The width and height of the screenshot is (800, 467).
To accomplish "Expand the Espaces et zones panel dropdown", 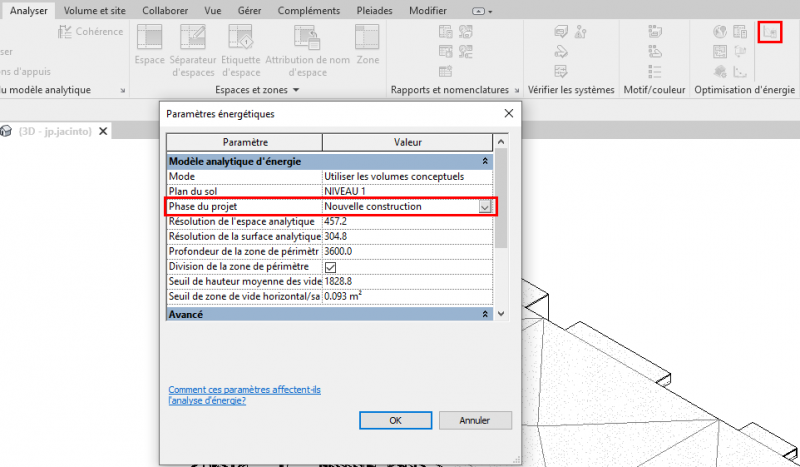I will 296,90.
